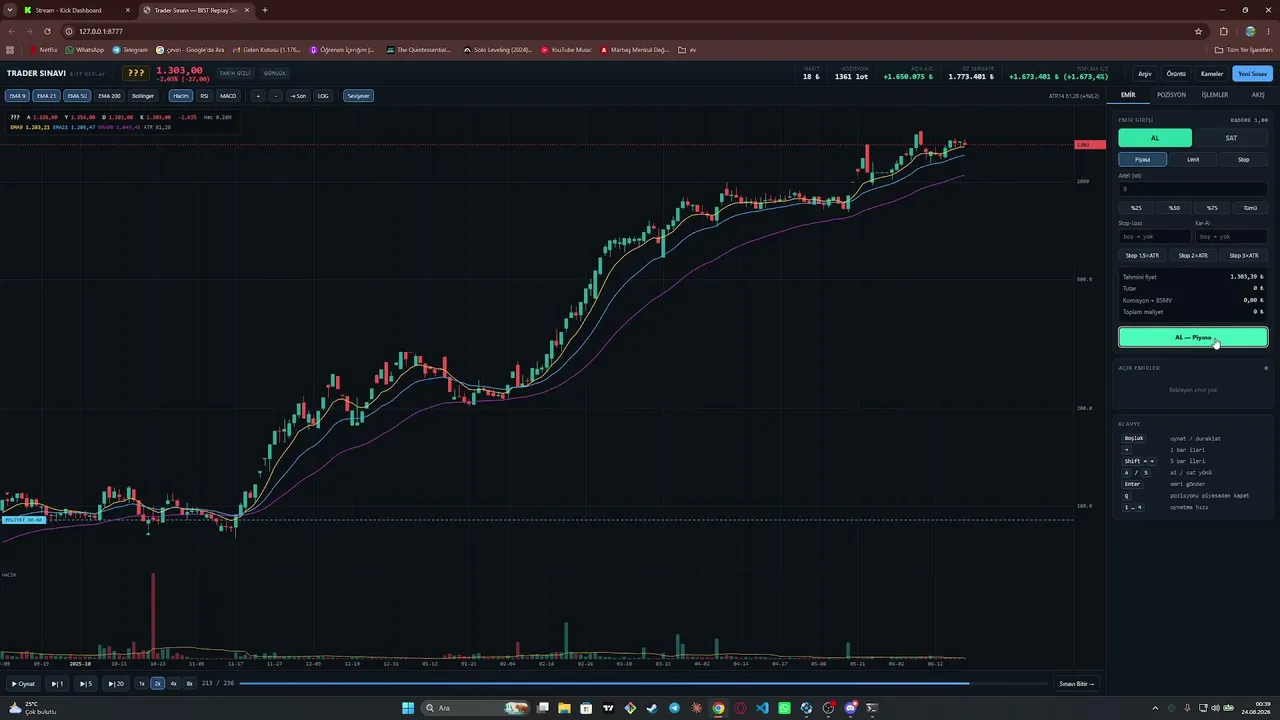This screenshot has height=720, width=1280.
Task: Click the ??? hidden ticker badge
Action: tap(136, 73)
